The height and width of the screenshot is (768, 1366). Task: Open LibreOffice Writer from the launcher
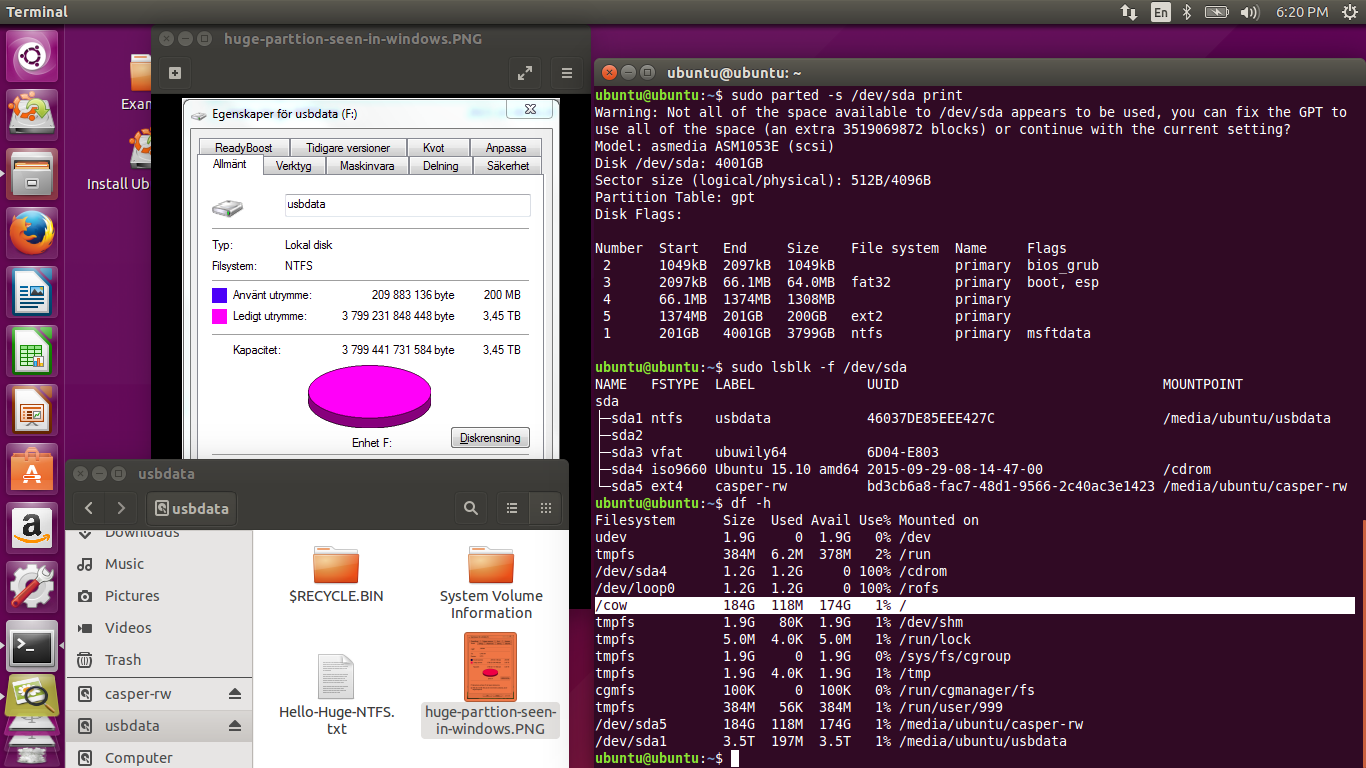[33, 292]
